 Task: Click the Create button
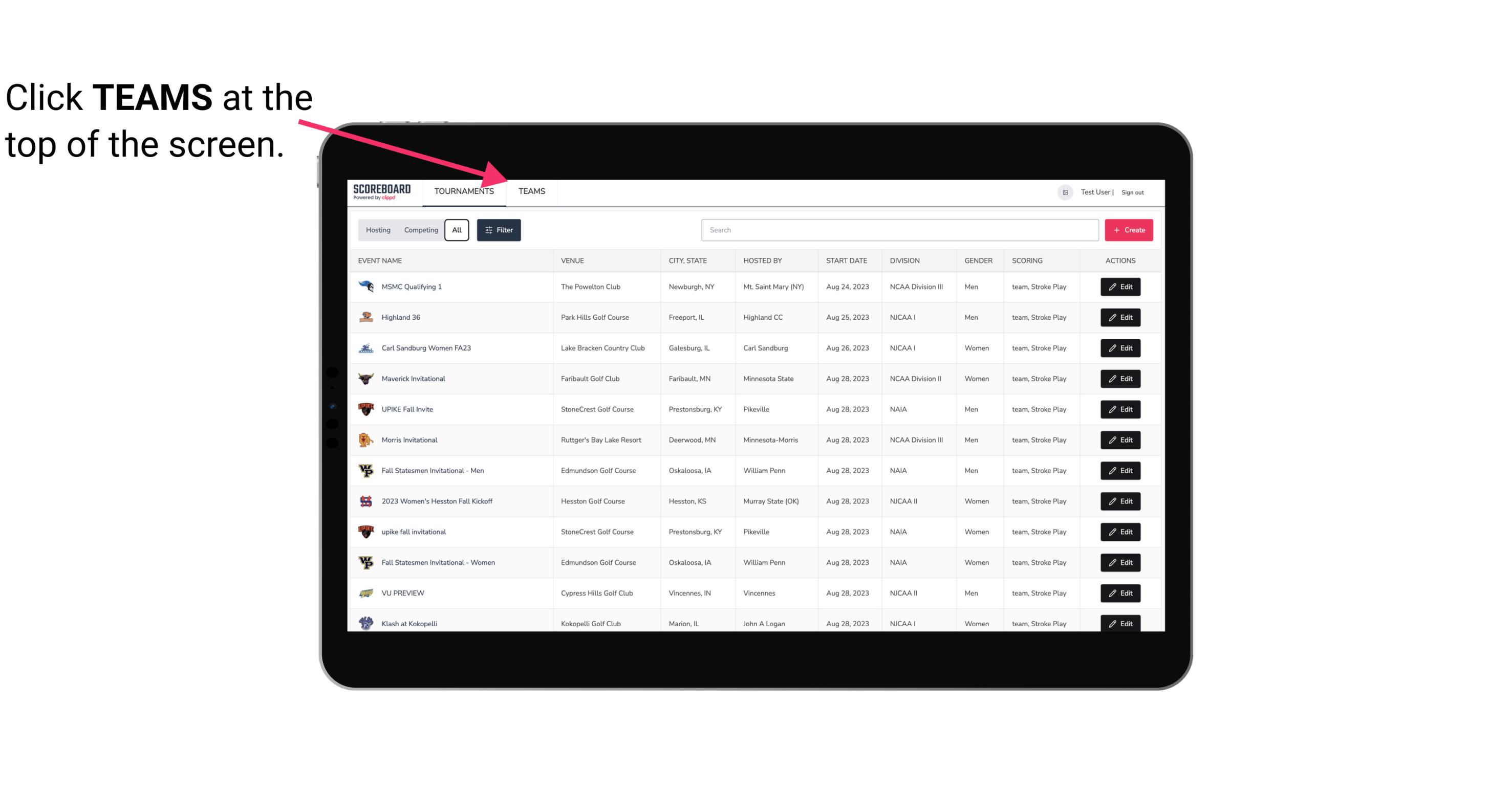1129,230
